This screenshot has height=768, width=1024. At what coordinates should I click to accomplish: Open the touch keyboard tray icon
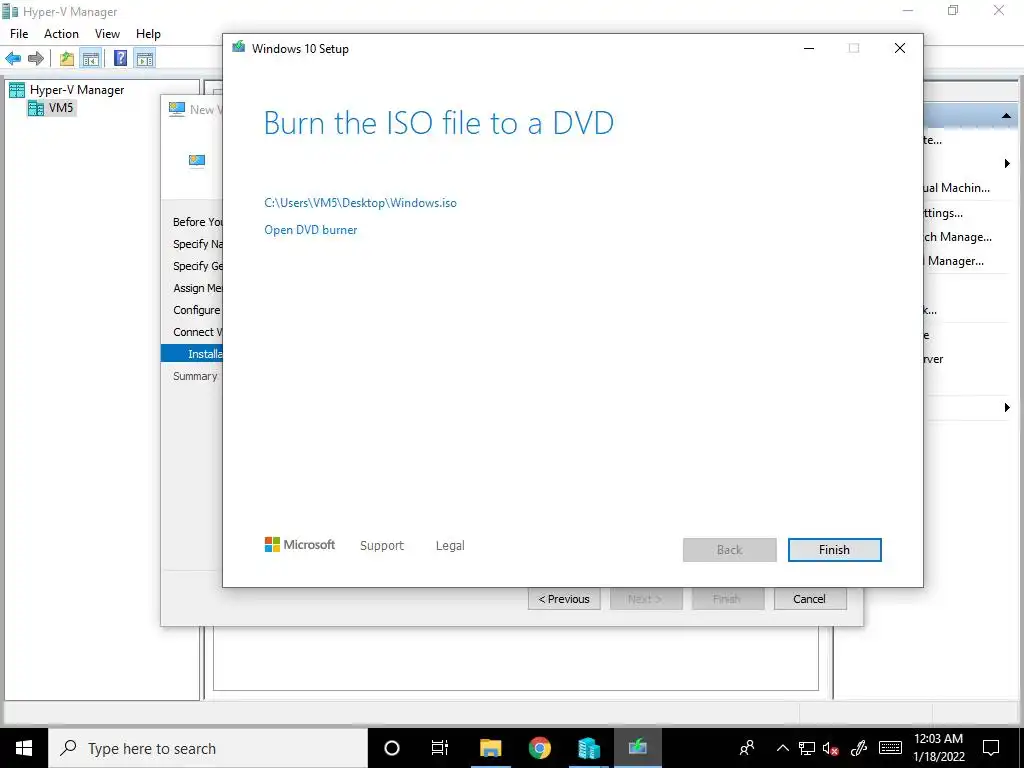890,748
